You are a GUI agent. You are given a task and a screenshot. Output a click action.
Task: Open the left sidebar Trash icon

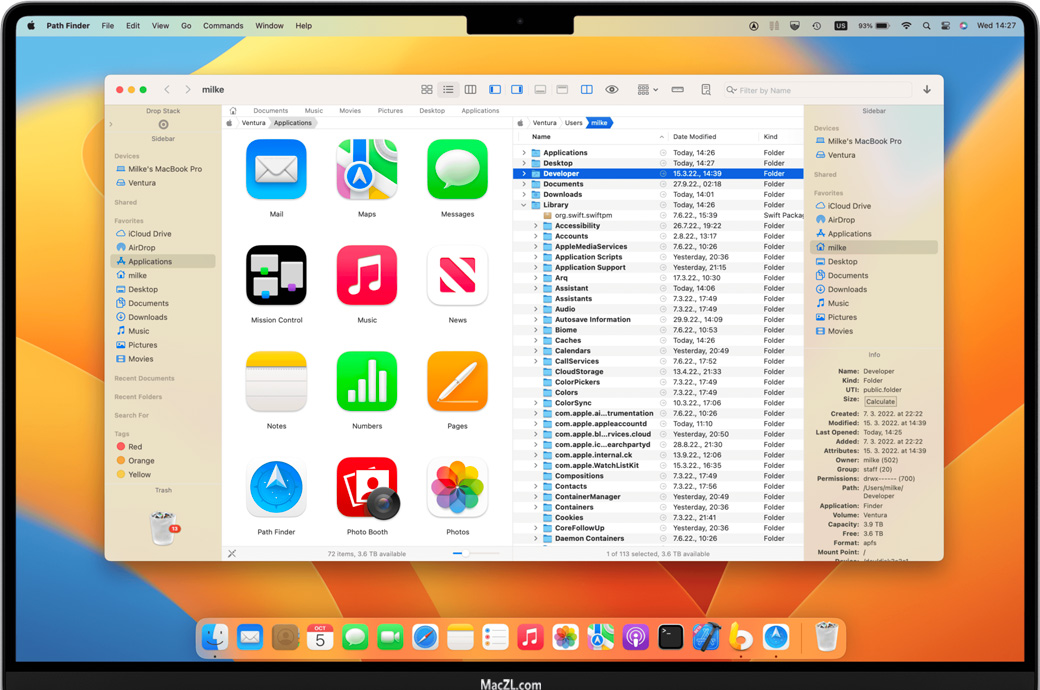coord(164,527)
